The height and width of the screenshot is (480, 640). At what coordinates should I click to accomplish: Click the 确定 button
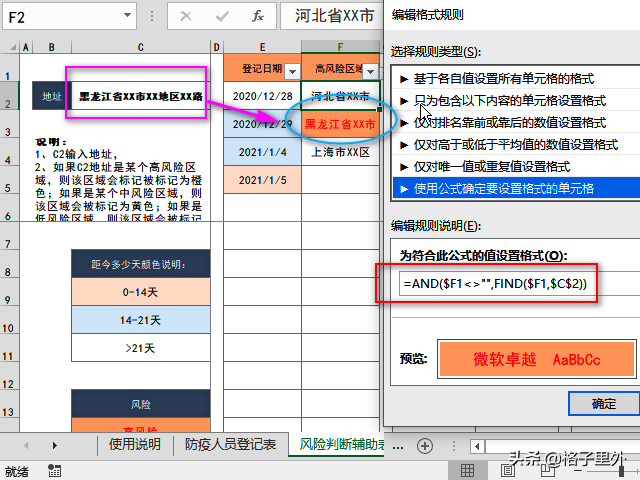tap(604, 404)
